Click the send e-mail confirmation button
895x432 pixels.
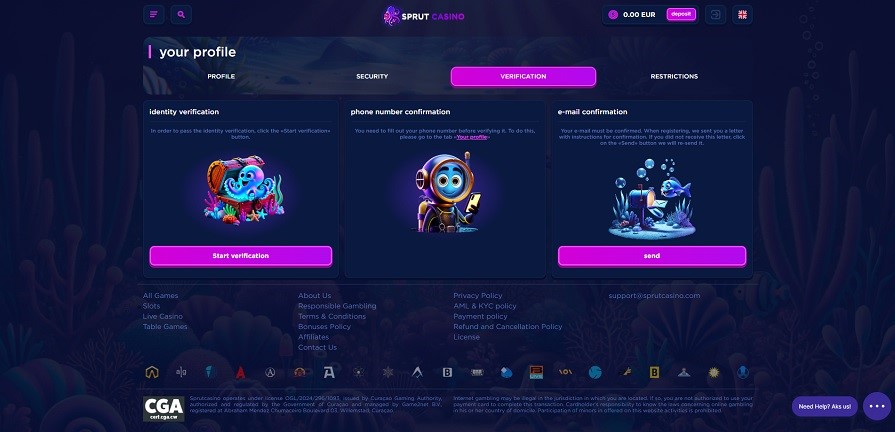click(x=652, y=256)
